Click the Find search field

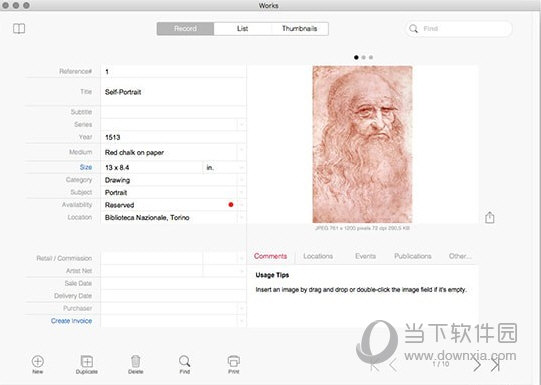[x=459, y=29]
